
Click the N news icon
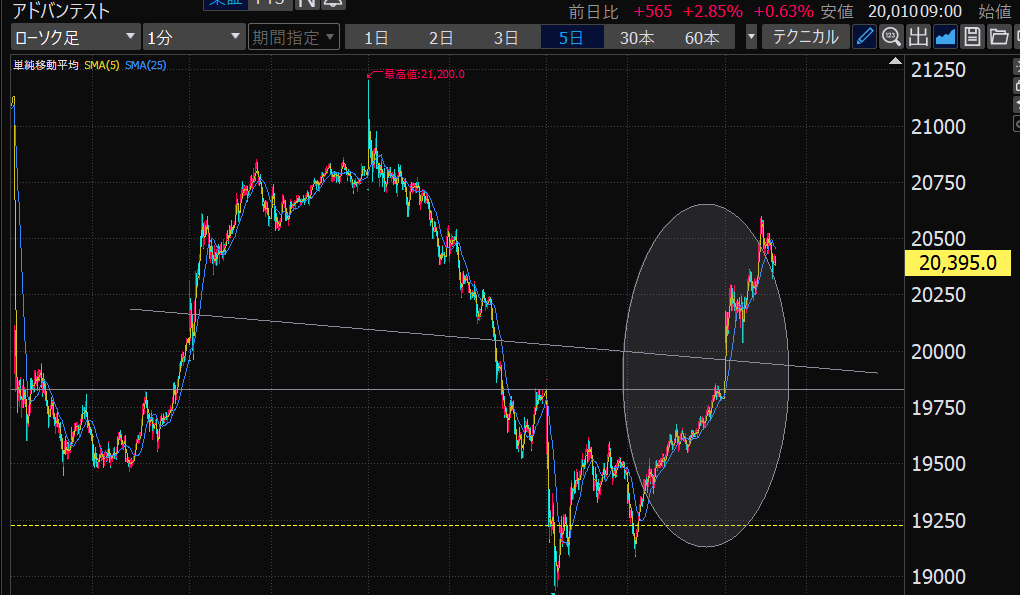305,3
